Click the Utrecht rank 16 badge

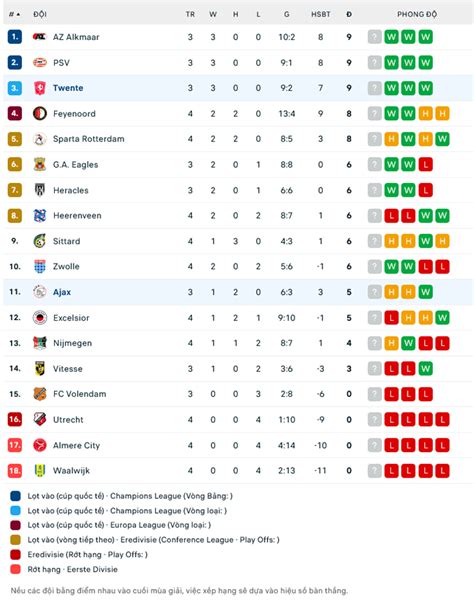[x=15, y=420]
